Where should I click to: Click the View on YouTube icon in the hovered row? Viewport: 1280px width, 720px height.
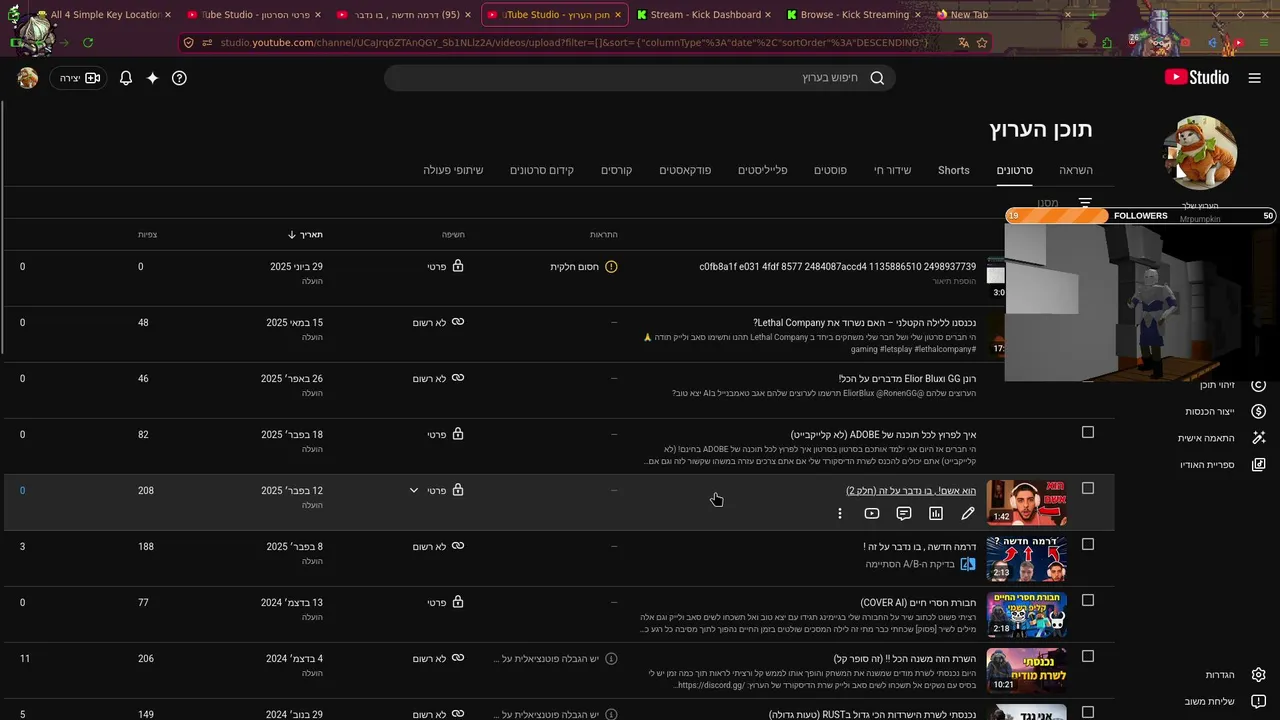872,513
